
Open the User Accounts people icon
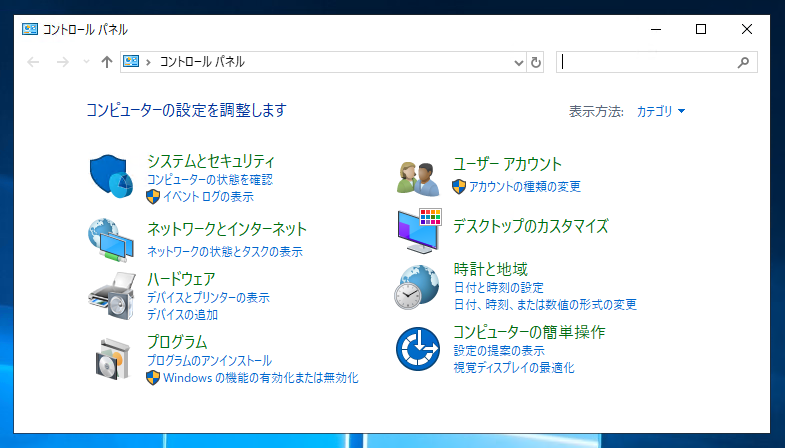[418, 179]
